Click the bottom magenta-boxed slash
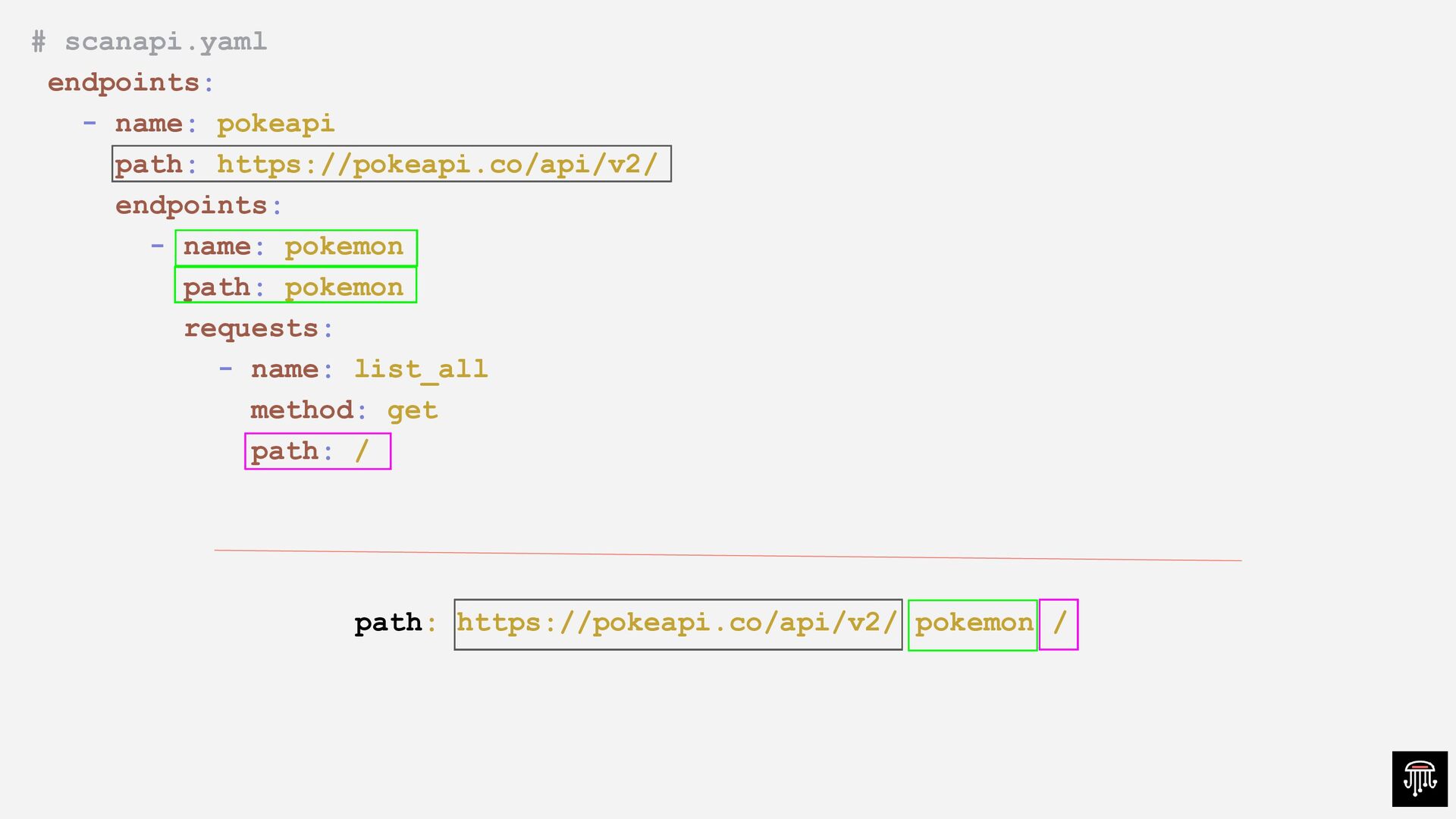 point(1059,624)
